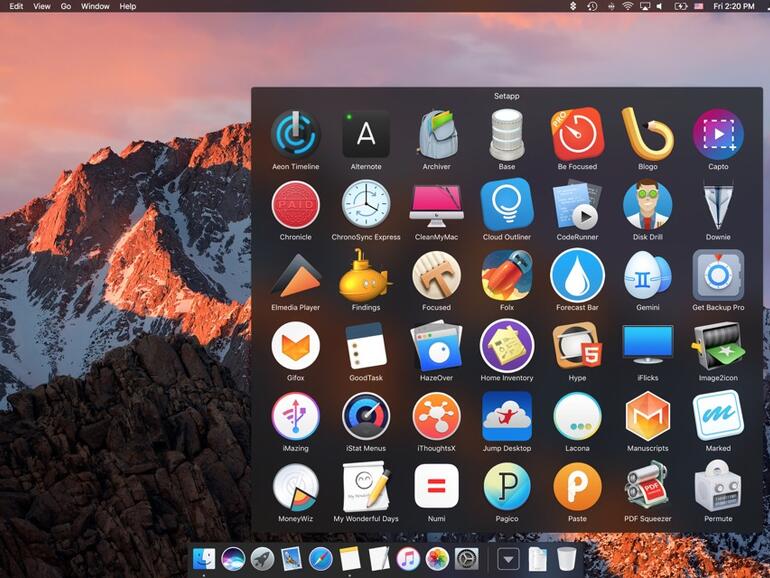Click the volume icon in menu bar
770x578 pixels.
[x=660, y=6]
